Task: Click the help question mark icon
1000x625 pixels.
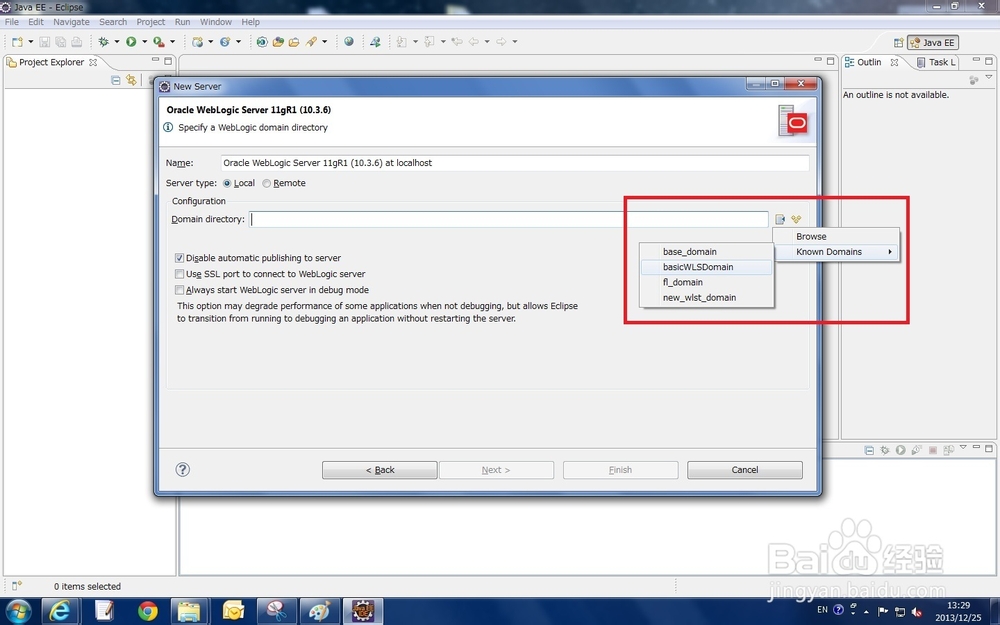Action: [182, 469]
